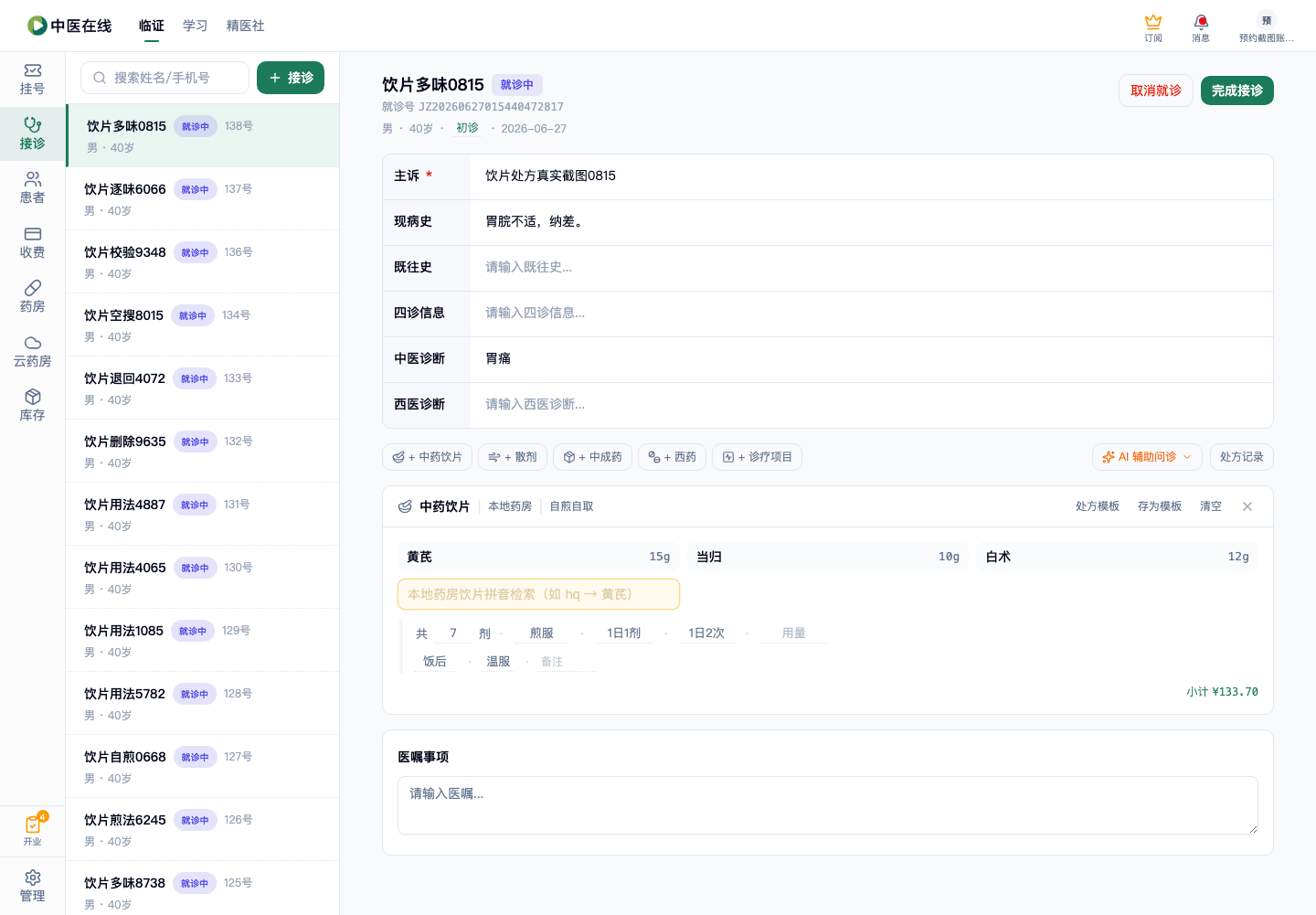Screen dimensions: 1316x915
Task: Click the 用量 dosage field
Action: pos(794,633)
